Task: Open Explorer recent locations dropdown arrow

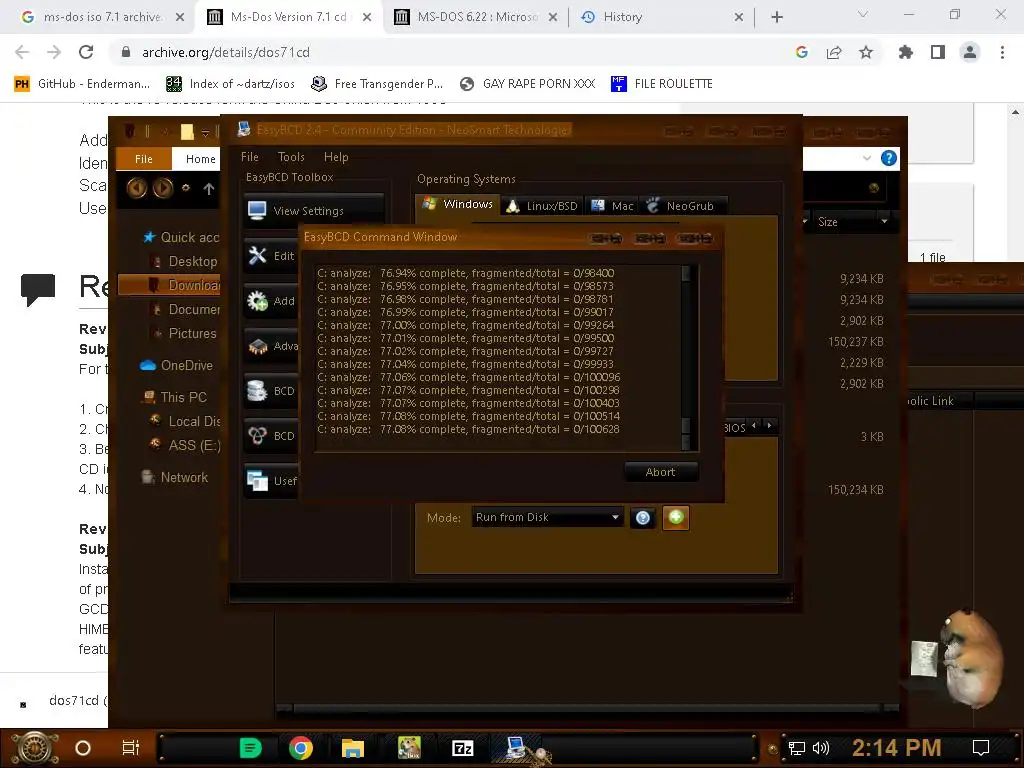Action: 186,187
